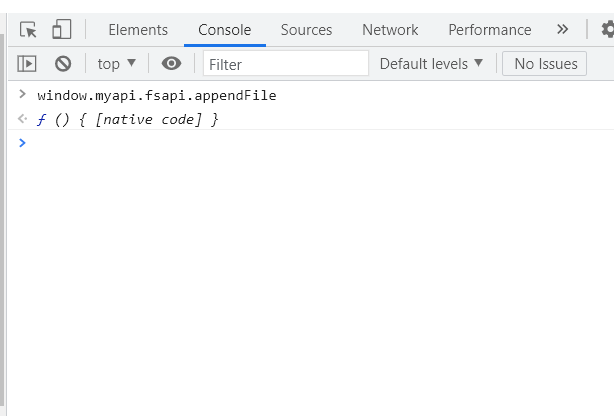Create a live expression with the eye icon
Image resolution: width=614 pixels, height=416 pixels.
(171, 64)
